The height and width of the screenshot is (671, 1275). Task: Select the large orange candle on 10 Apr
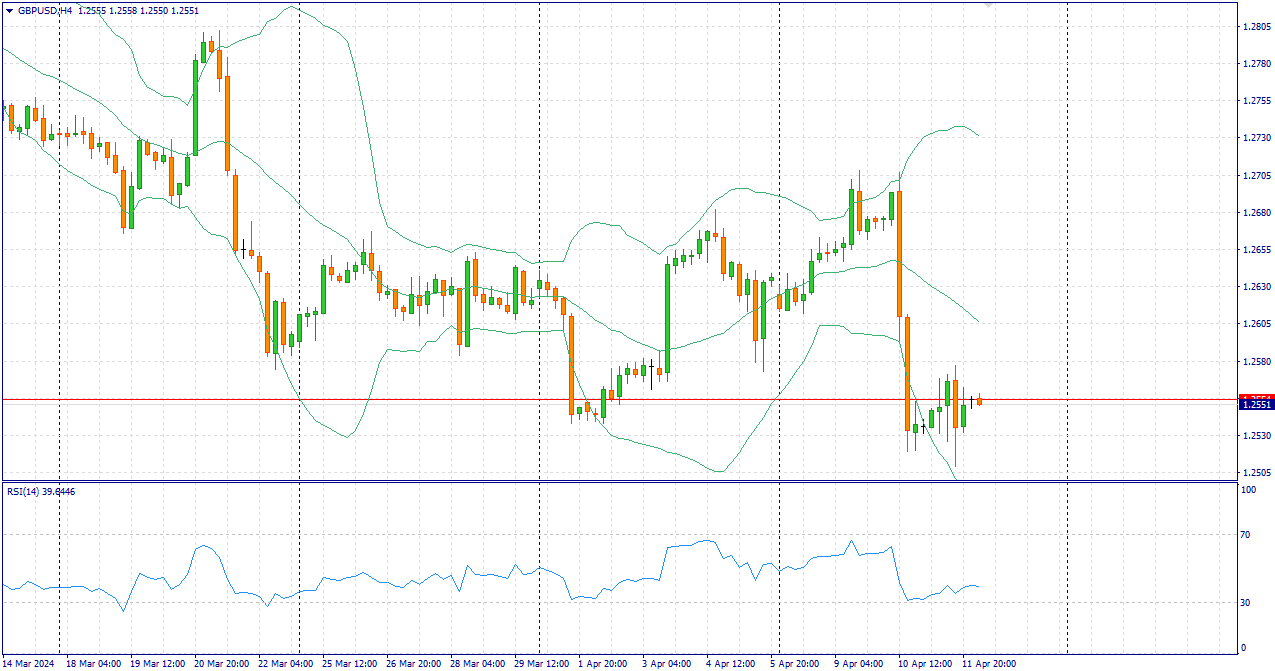[900, 250]
